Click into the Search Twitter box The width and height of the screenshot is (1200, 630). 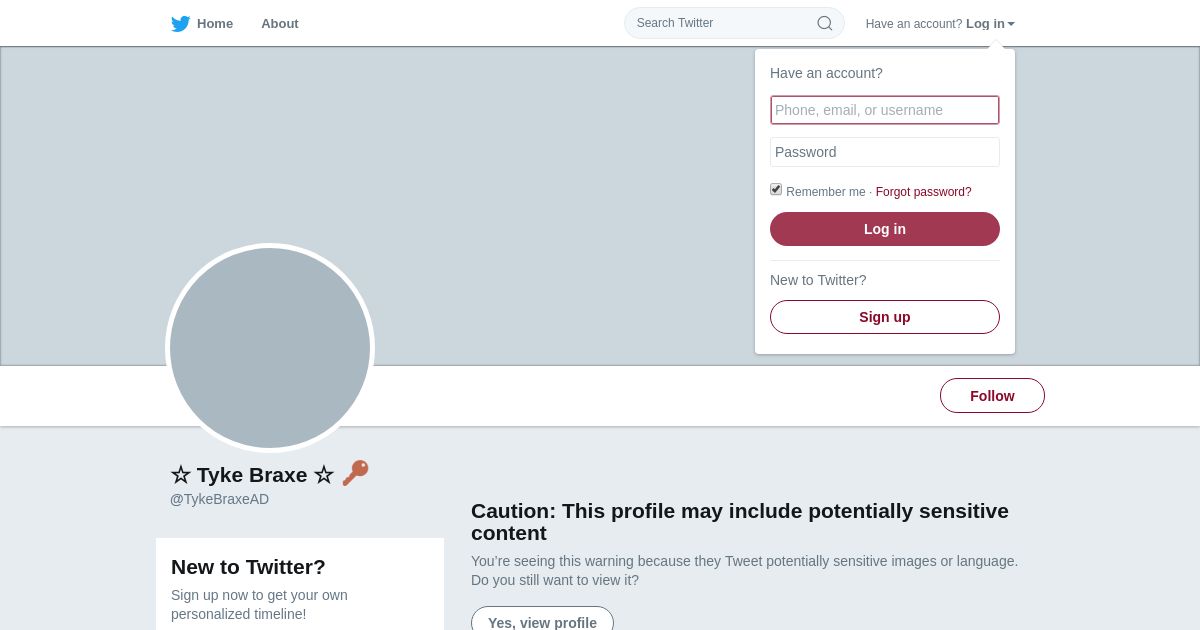pyautogui.click(x=722, y=23)
